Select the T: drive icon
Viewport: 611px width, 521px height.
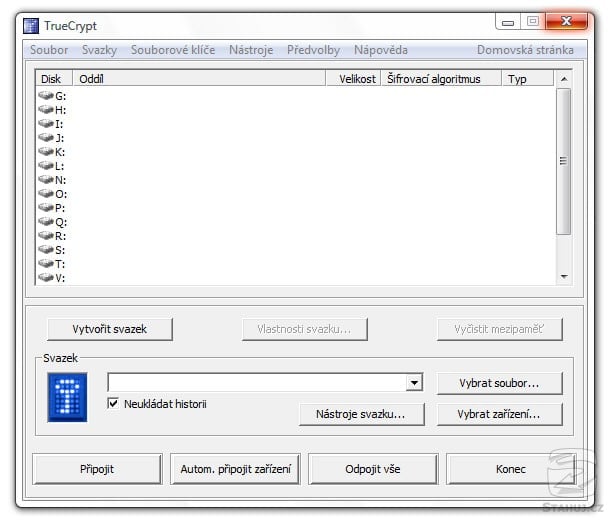click(46, 264)
